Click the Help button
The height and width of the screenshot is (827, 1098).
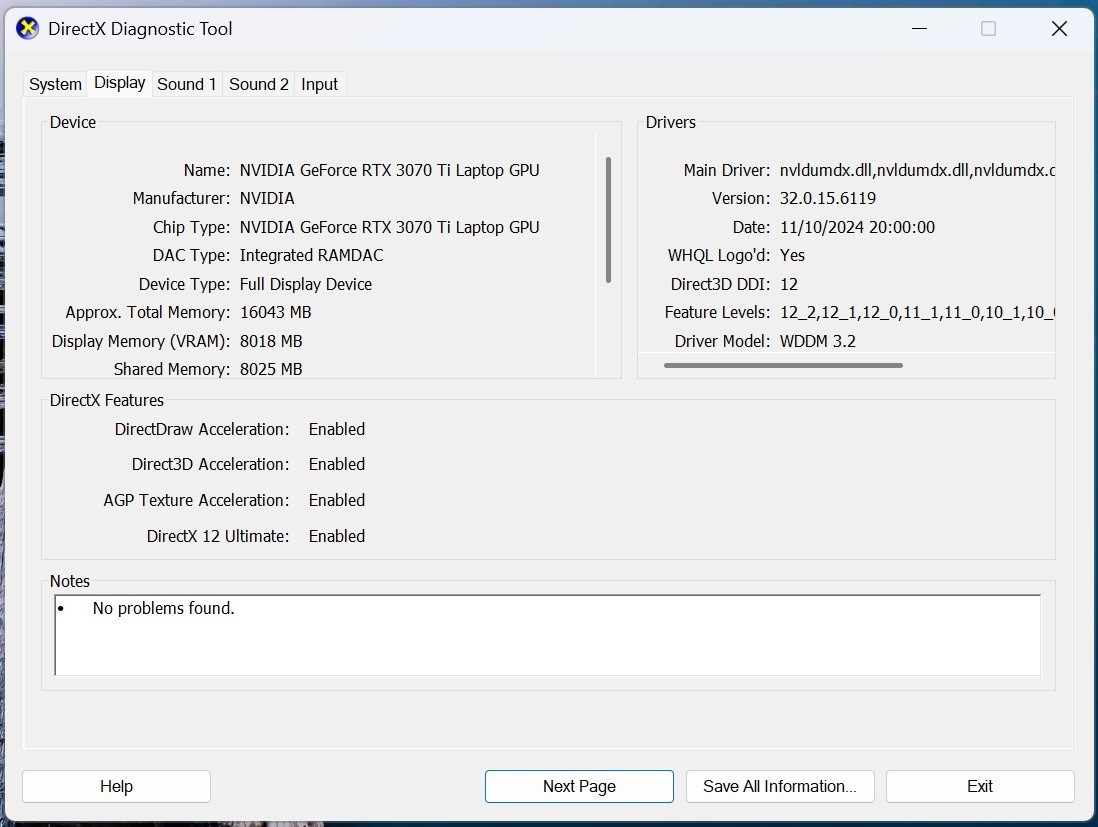pos(116,786)
